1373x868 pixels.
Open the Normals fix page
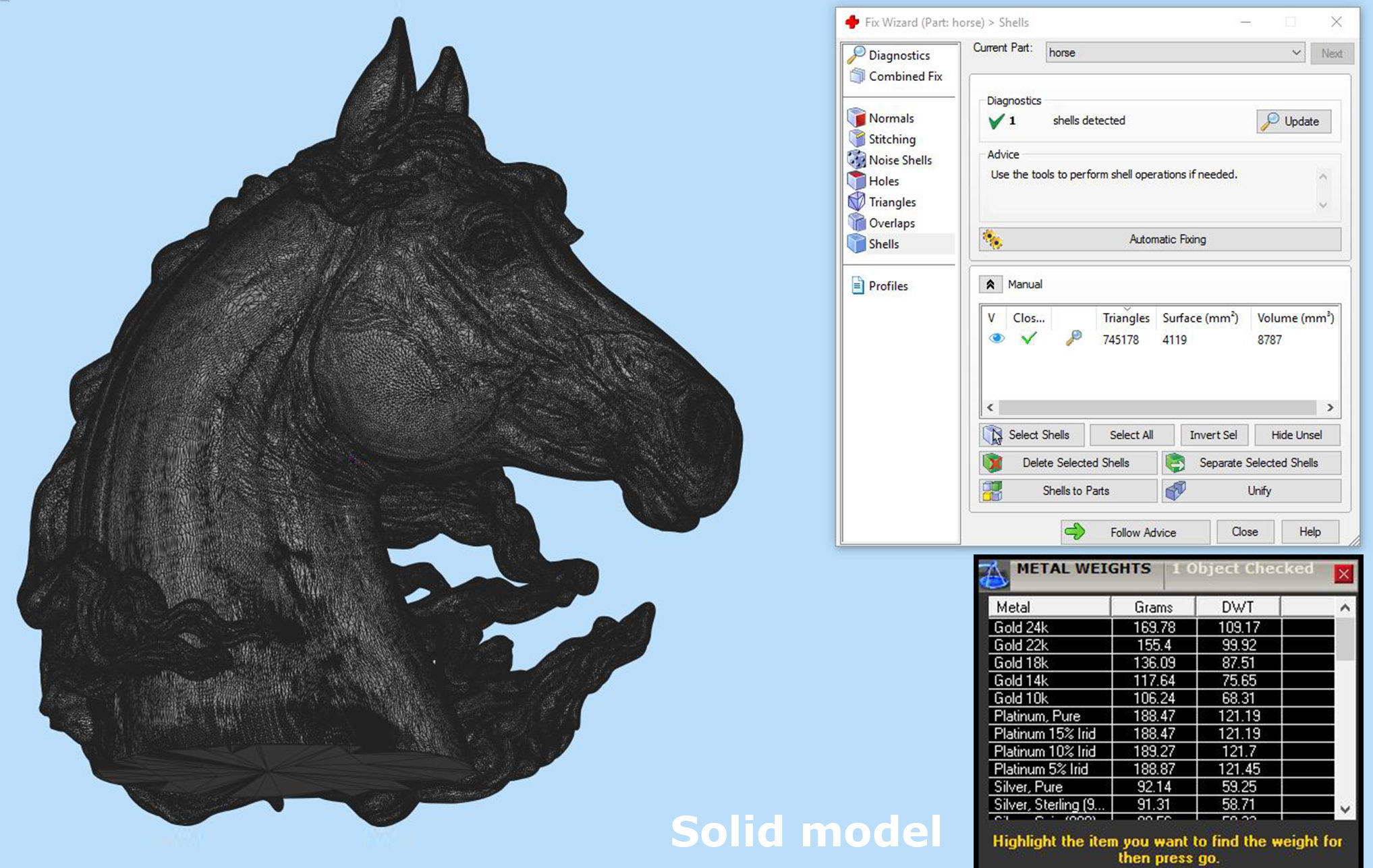(891, 118)
